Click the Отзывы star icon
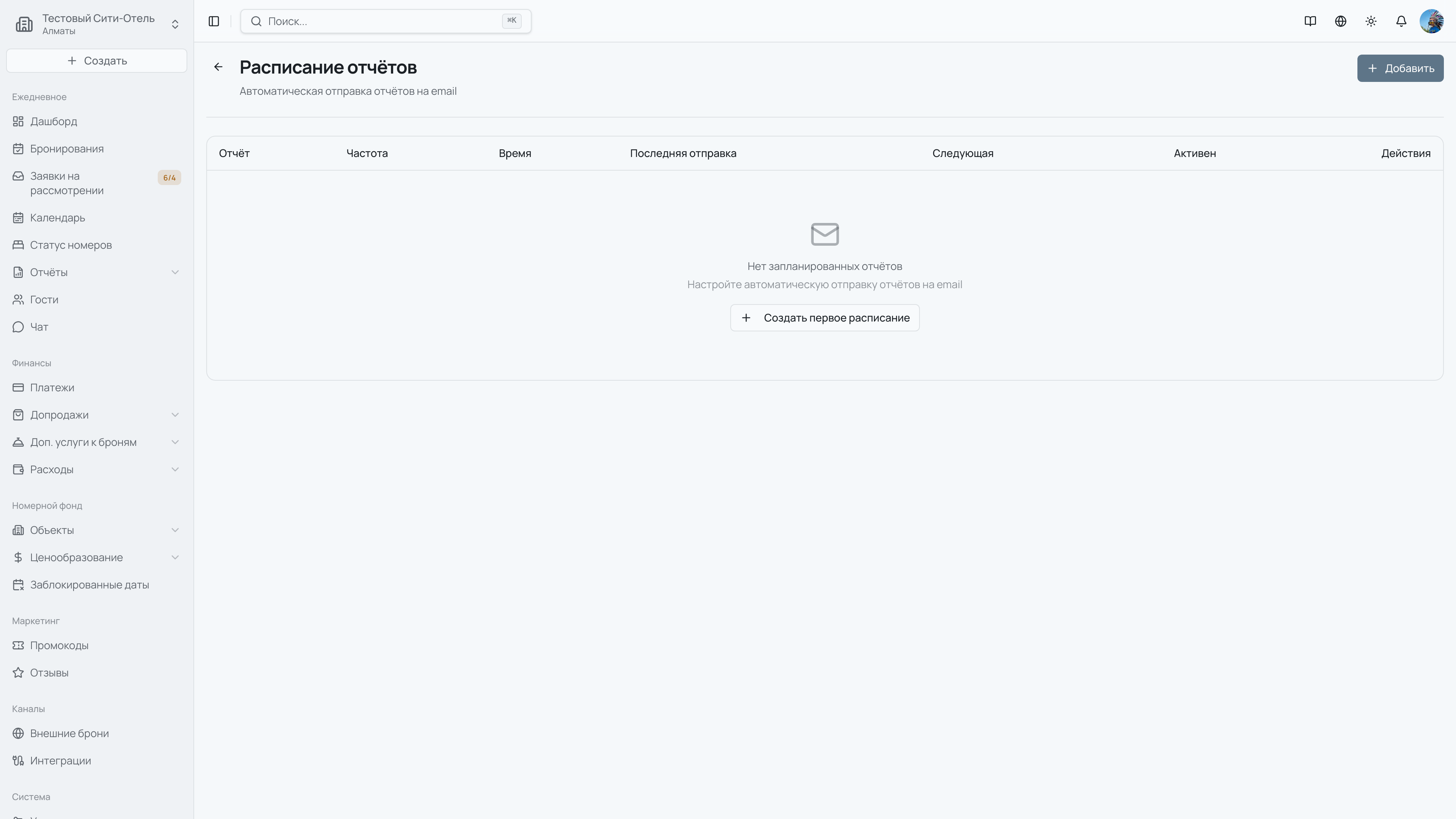This screenshot has width=1456, height=819. pos(18,673)
